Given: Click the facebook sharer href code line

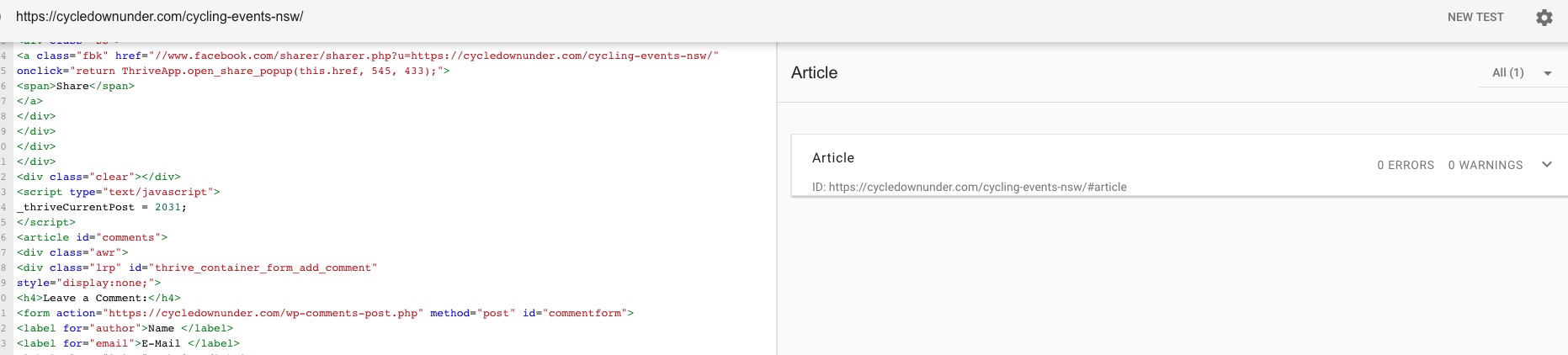Looking at the screenshot, I should click(367, 56).
